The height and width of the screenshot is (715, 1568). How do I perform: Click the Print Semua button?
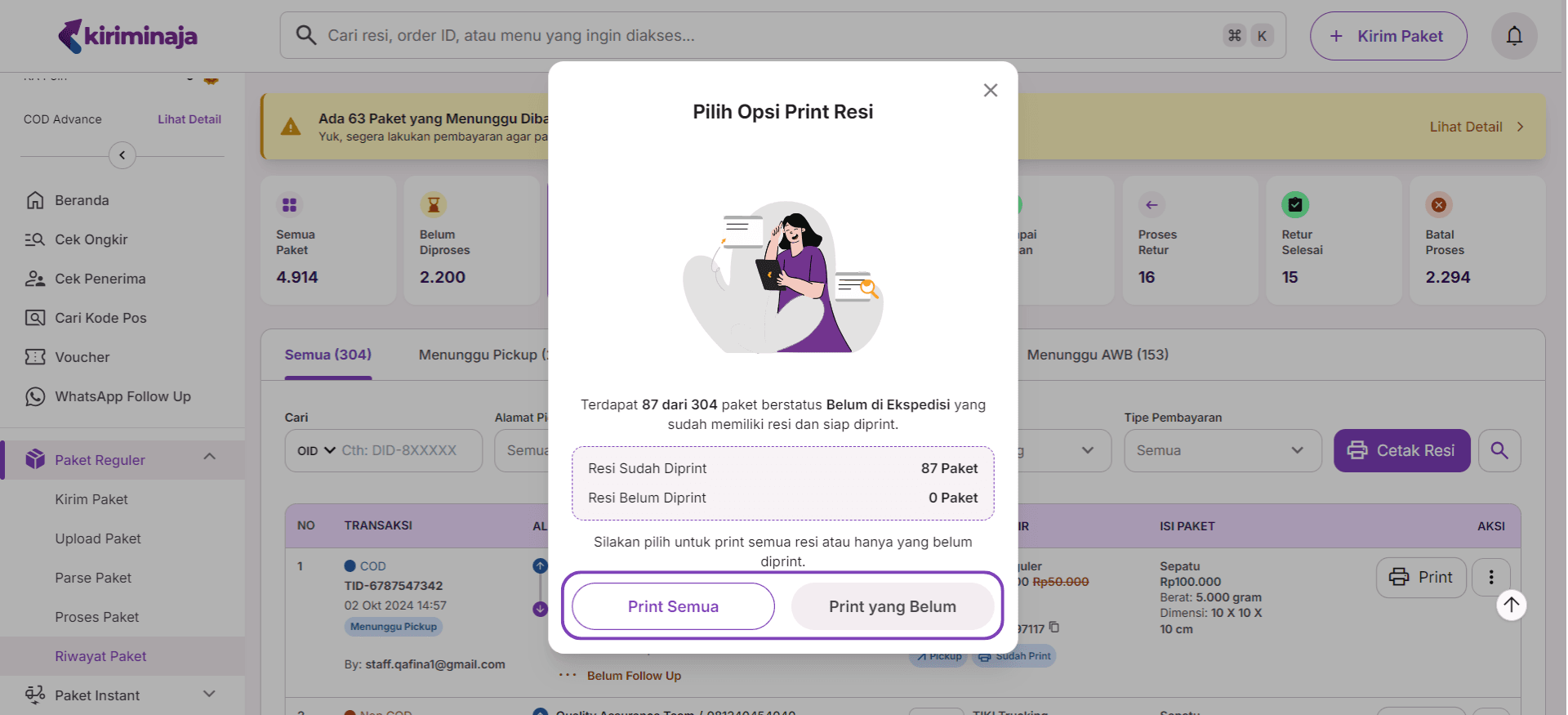point(673,606)
